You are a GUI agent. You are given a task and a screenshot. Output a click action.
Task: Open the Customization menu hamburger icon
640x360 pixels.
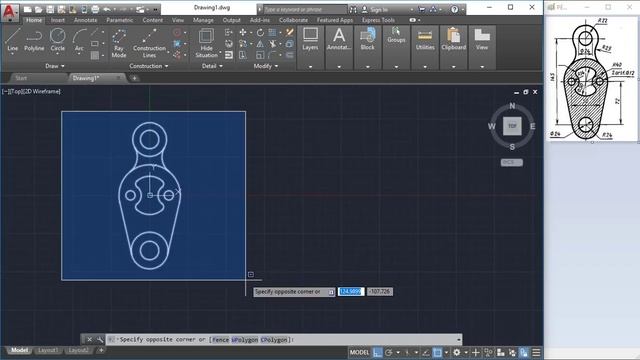(x=536, y=352)
